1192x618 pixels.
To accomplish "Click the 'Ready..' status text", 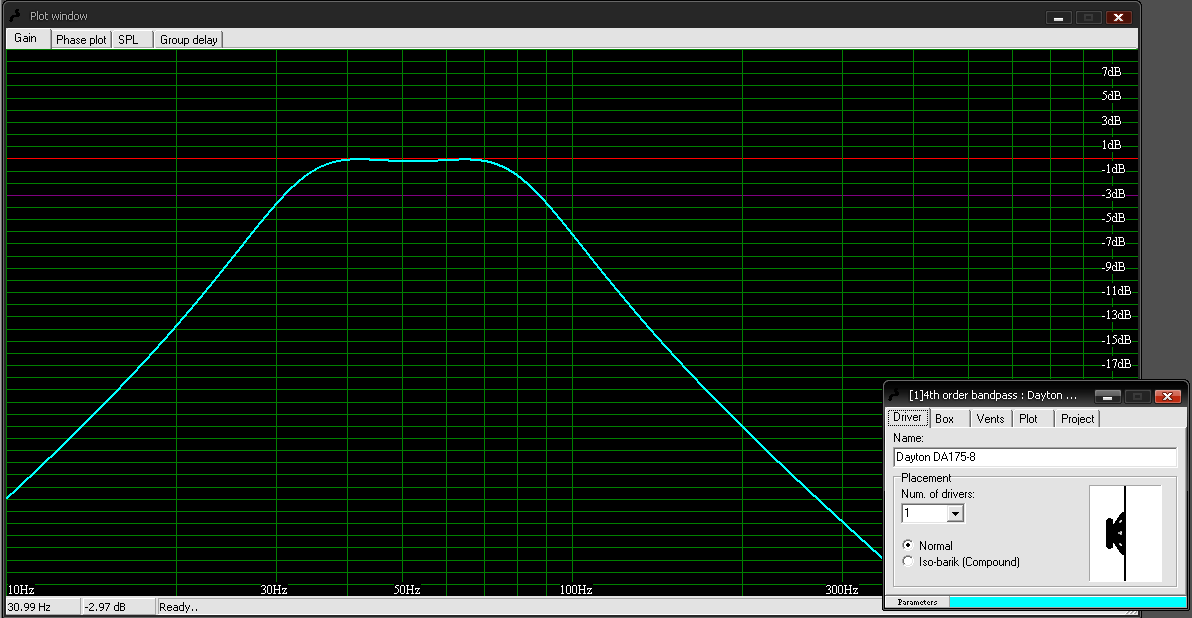I will 179,607.
